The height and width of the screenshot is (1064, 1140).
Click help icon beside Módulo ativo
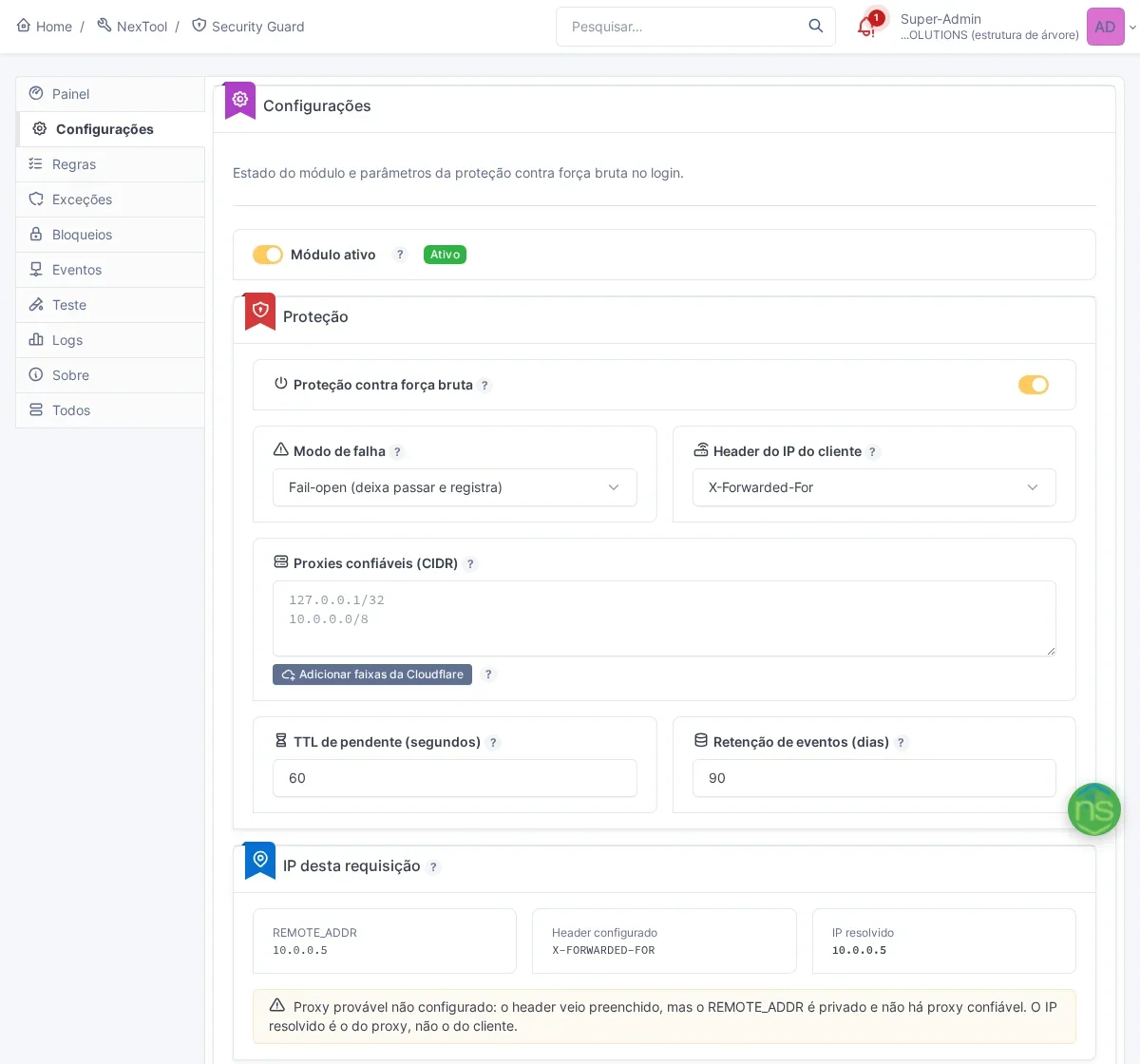click(x=400, y=255)
